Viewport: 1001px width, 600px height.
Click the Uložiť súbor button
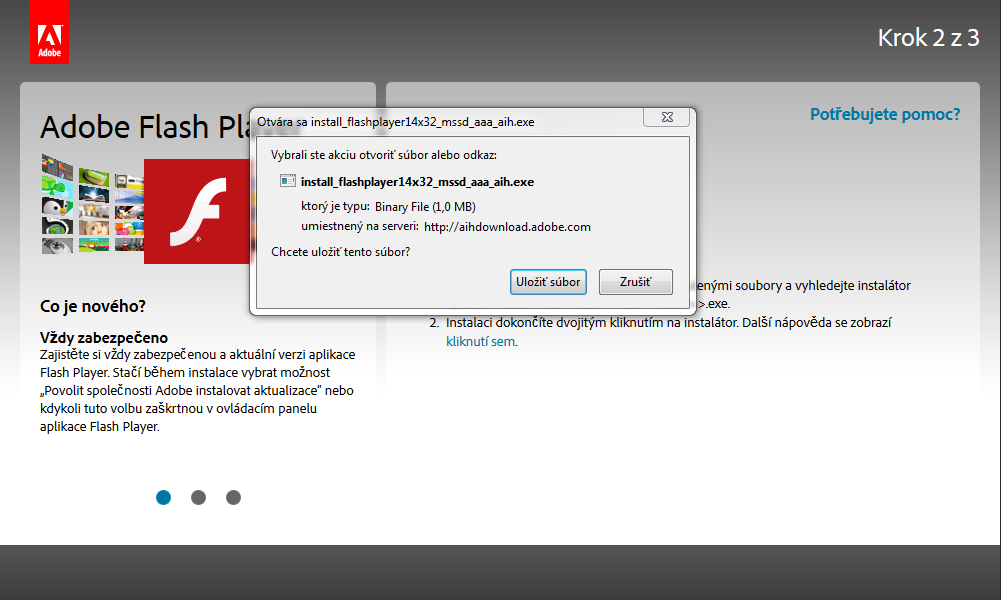tap(548, 281)
